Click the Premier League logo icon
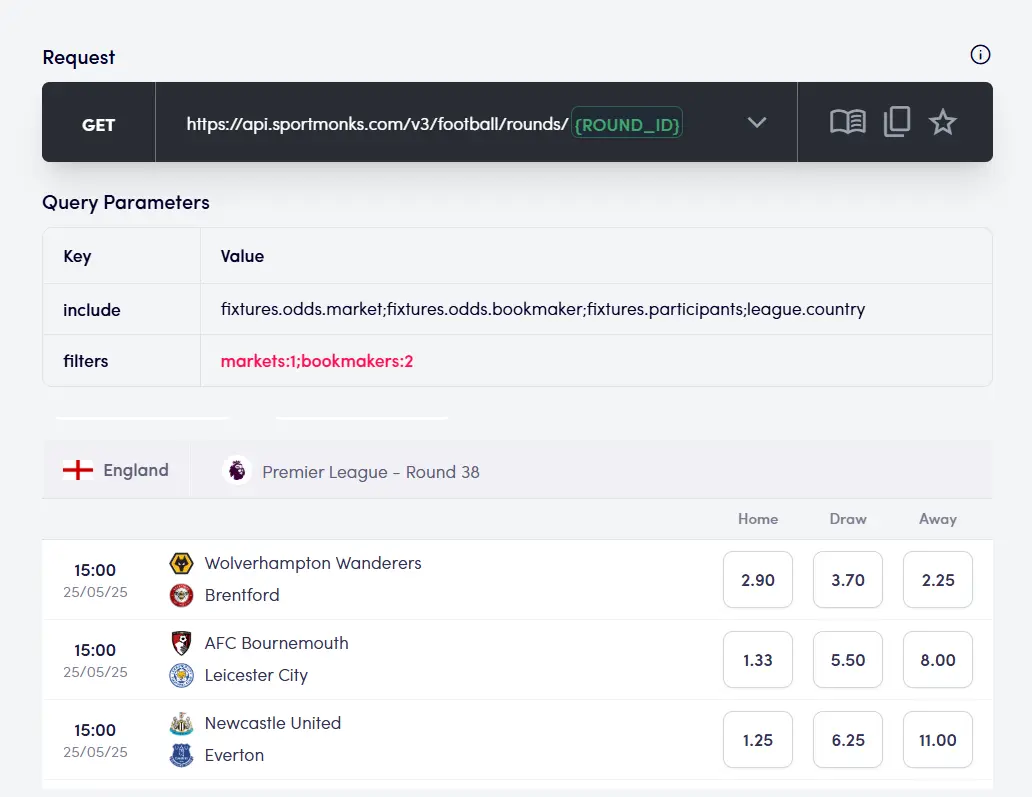Viewport: 1032px width, 797px height. click(x=237, y=471)
